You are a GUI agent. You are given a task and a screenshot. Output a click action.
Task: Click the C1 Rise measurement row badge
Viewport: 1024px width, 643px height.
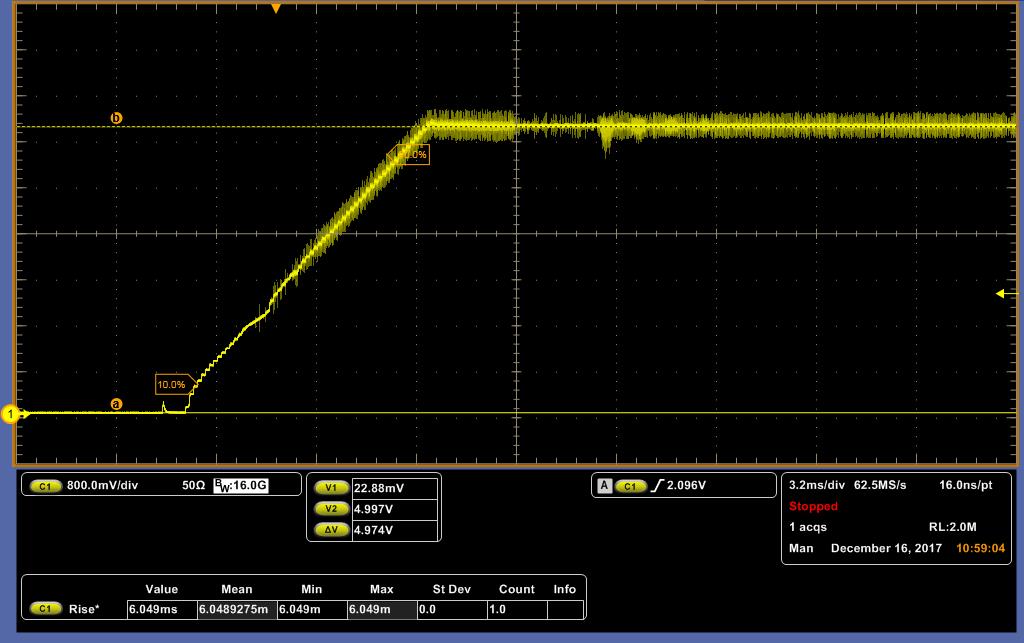pyautogui.click(x=45, y=609)
